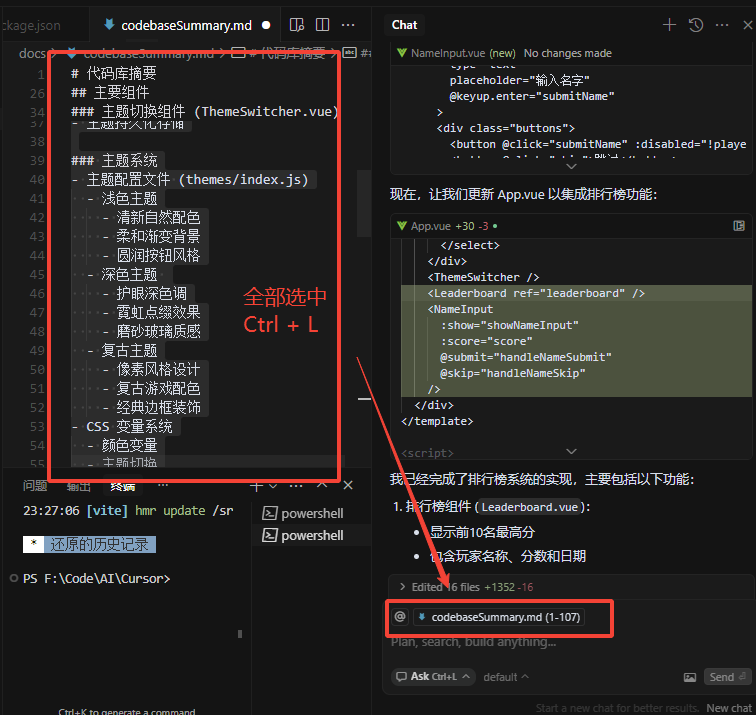
Task: Click the @ add context button
Action: 400,617
